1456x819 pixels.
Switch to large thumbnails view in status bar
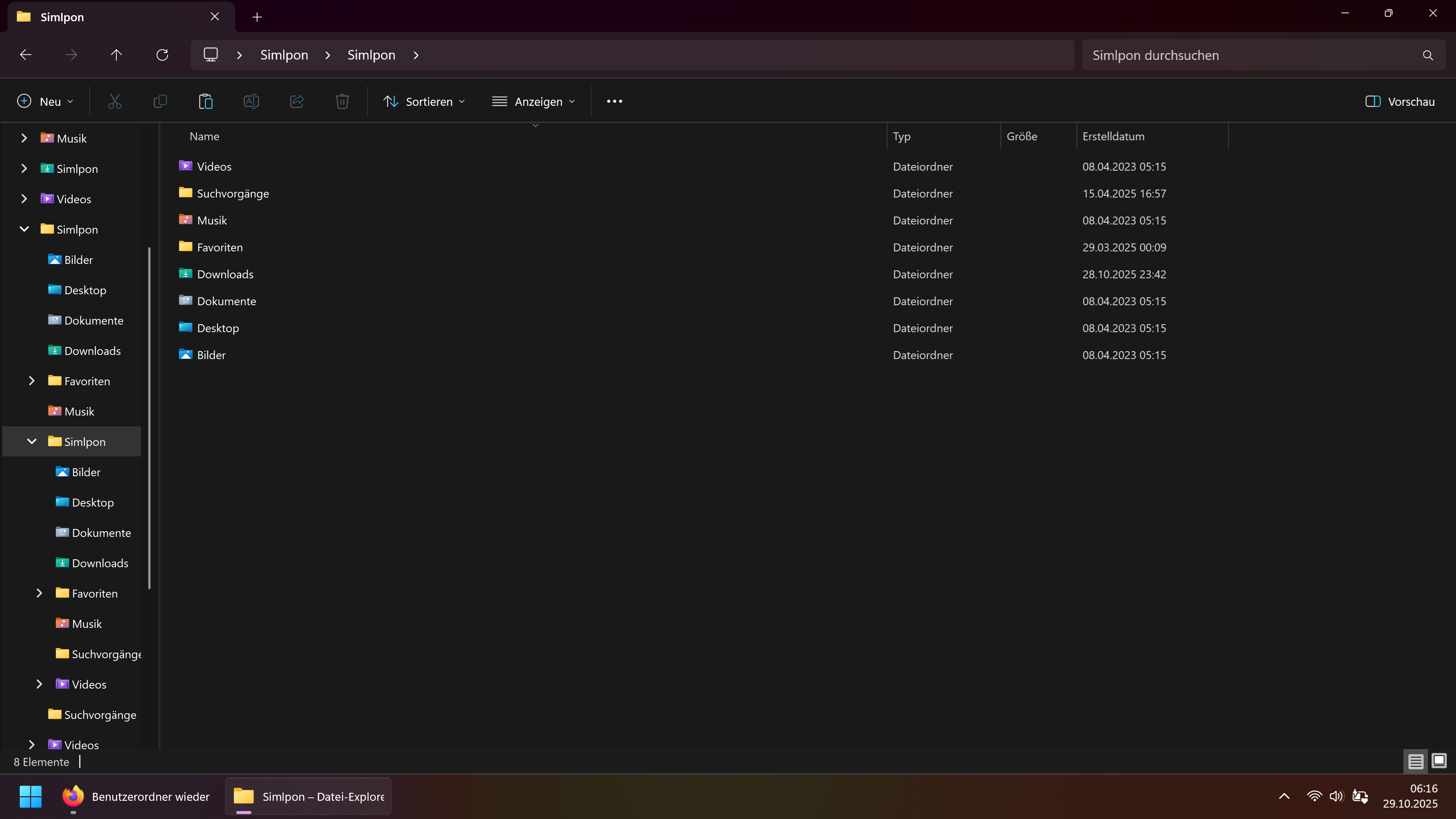click(x=1439, y=761)
